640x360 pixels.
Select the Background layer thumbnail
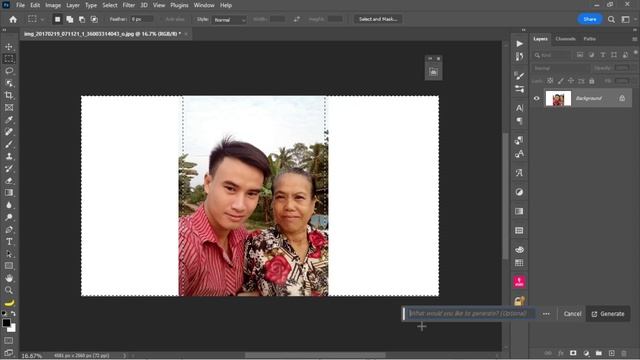[558, 98]
